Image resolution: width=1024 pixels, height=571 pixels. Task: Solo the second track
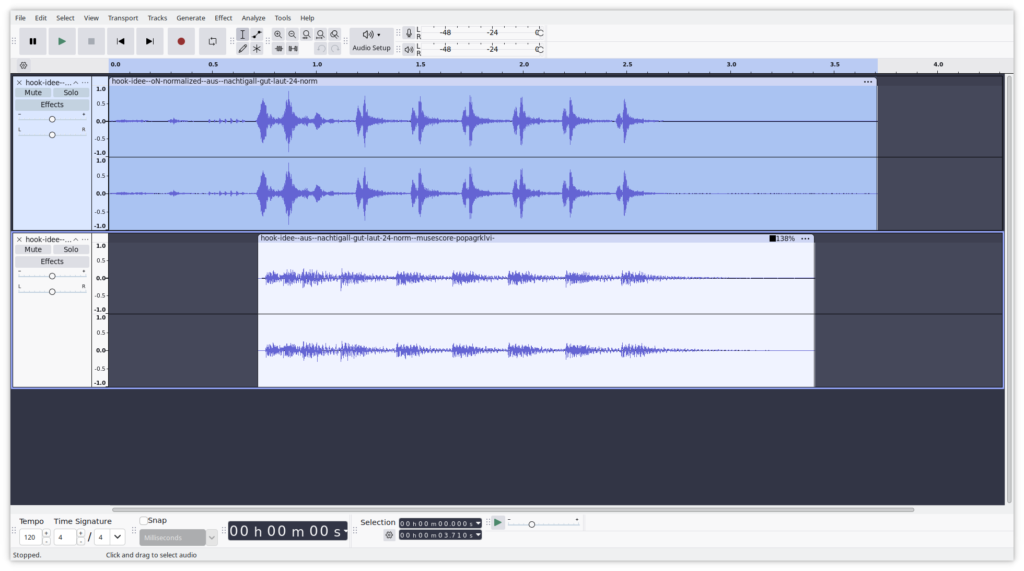coord(71,250)
